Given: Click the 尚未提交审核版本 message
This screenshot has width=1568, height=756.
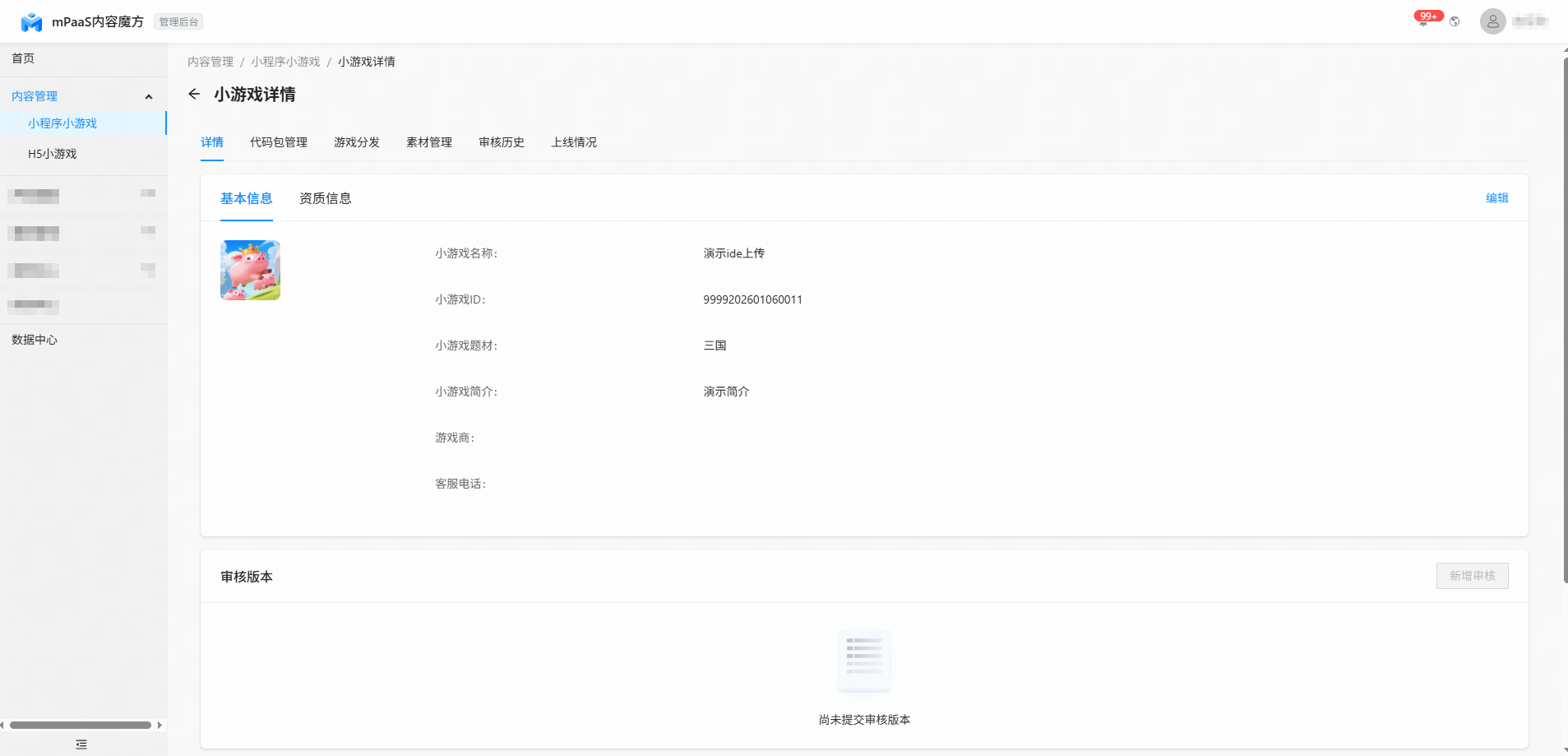Looking at the screenshot, I should [864, 720].
